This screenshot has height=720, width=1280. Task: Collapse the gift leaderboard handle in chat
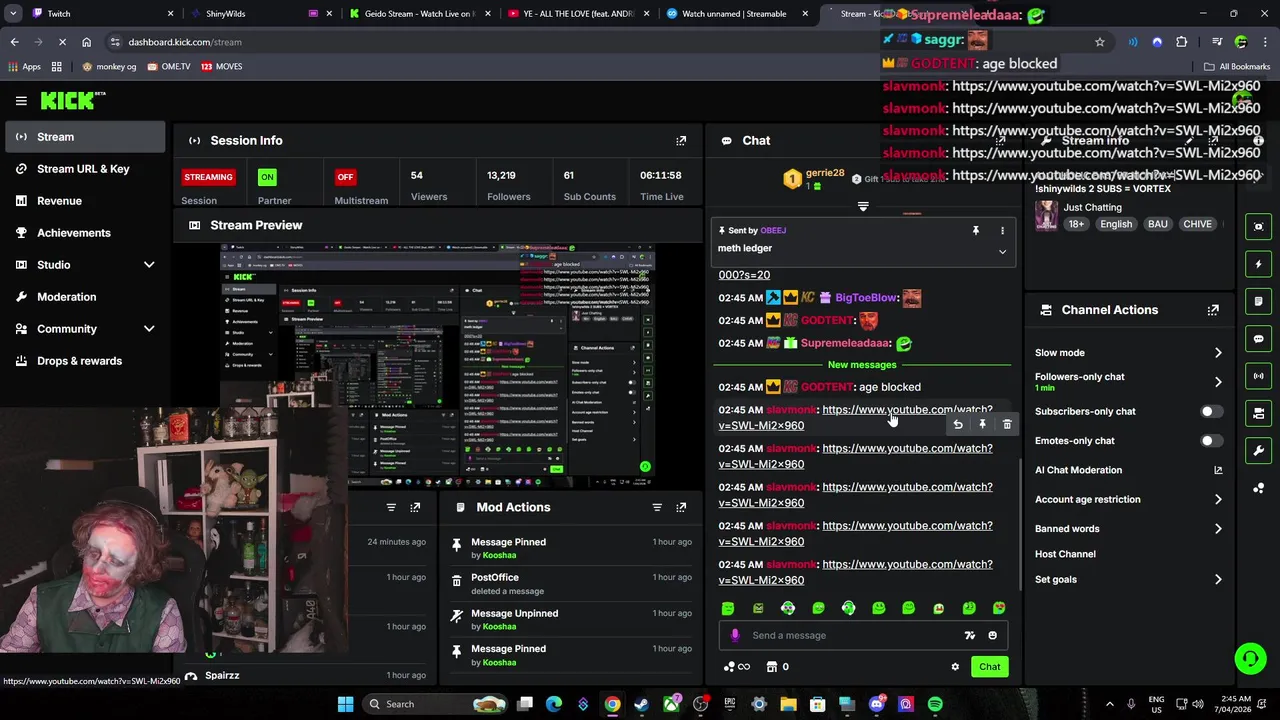[x=863, y=207]
